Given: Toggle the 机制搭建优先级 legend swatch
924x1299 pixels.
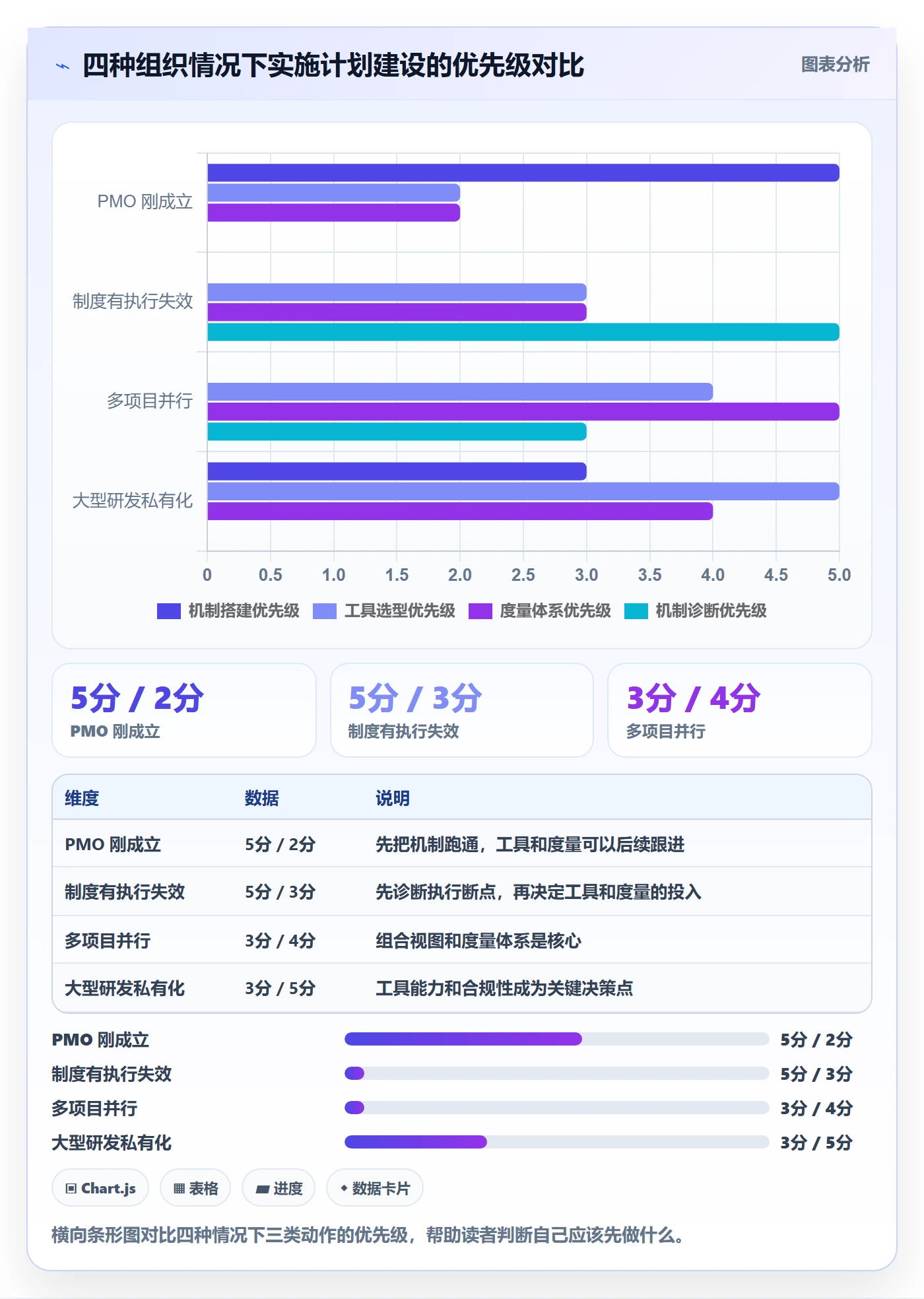Looking at the screenshot, I should coord(169,611).
